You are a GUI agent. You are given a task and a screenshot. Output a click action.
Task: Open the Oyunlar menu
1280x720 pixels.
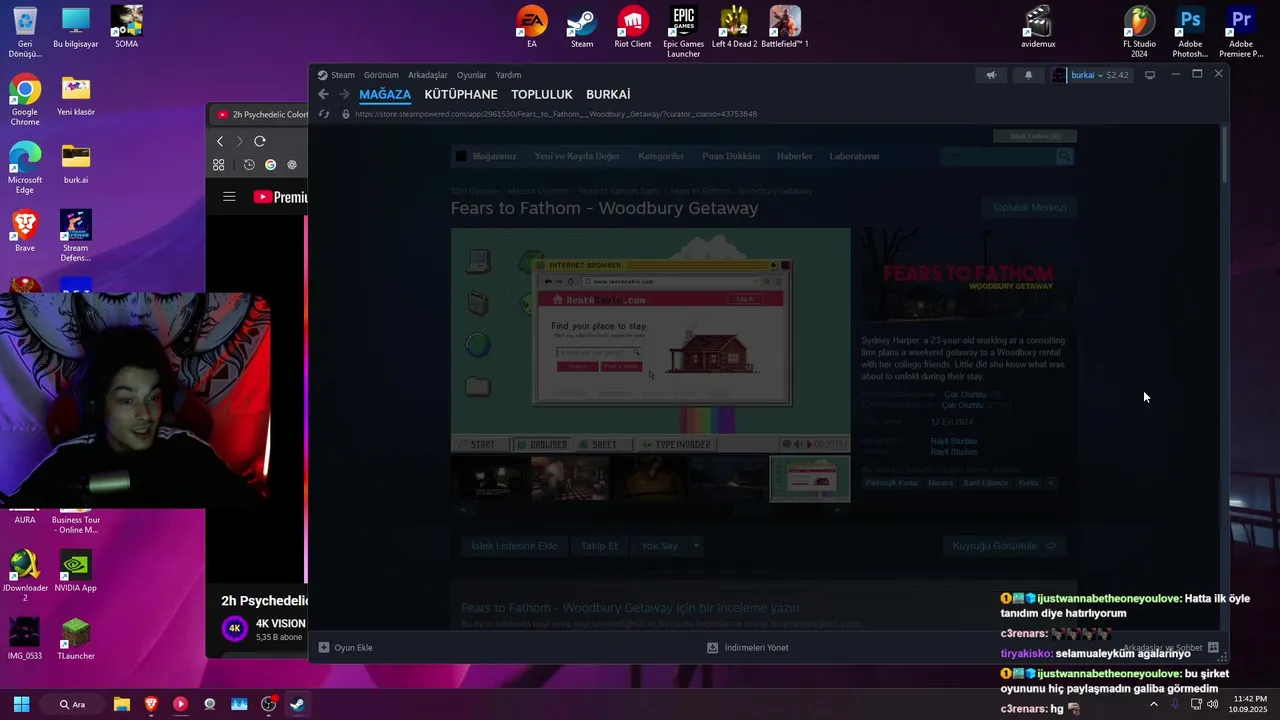[472, 75]
